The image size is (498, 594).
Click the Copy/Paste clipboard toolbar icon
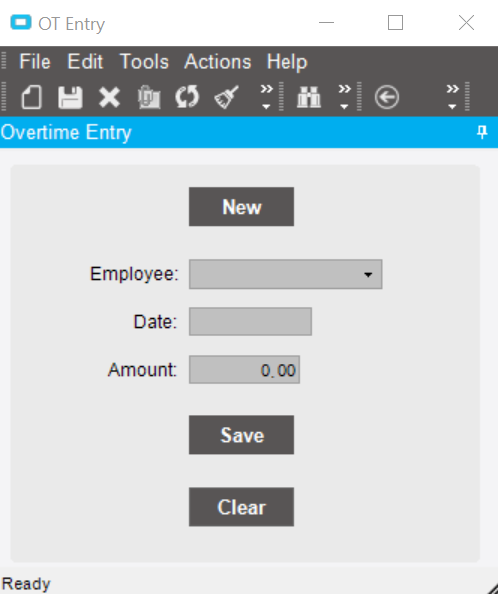click(149, 97)
